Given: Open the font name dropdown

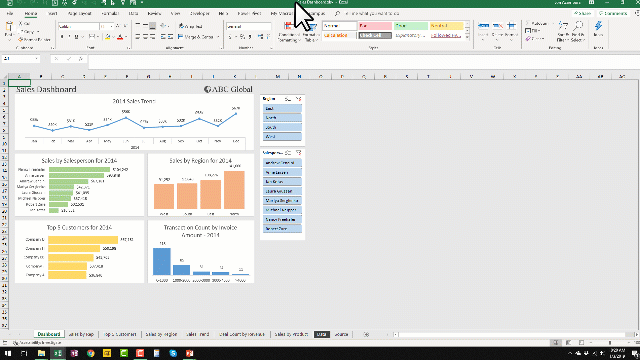Looking at the screenshot, I should click(97, 27).
